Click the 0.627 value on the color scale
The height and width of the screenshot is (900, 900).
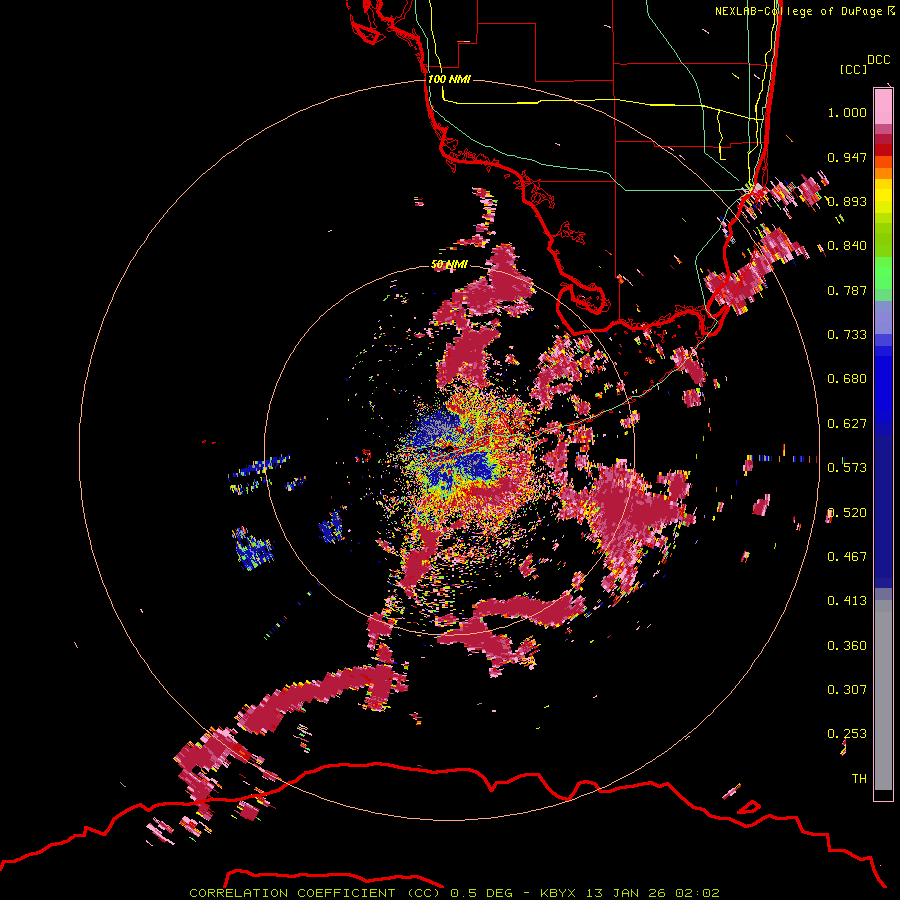(x=847, y=424)
